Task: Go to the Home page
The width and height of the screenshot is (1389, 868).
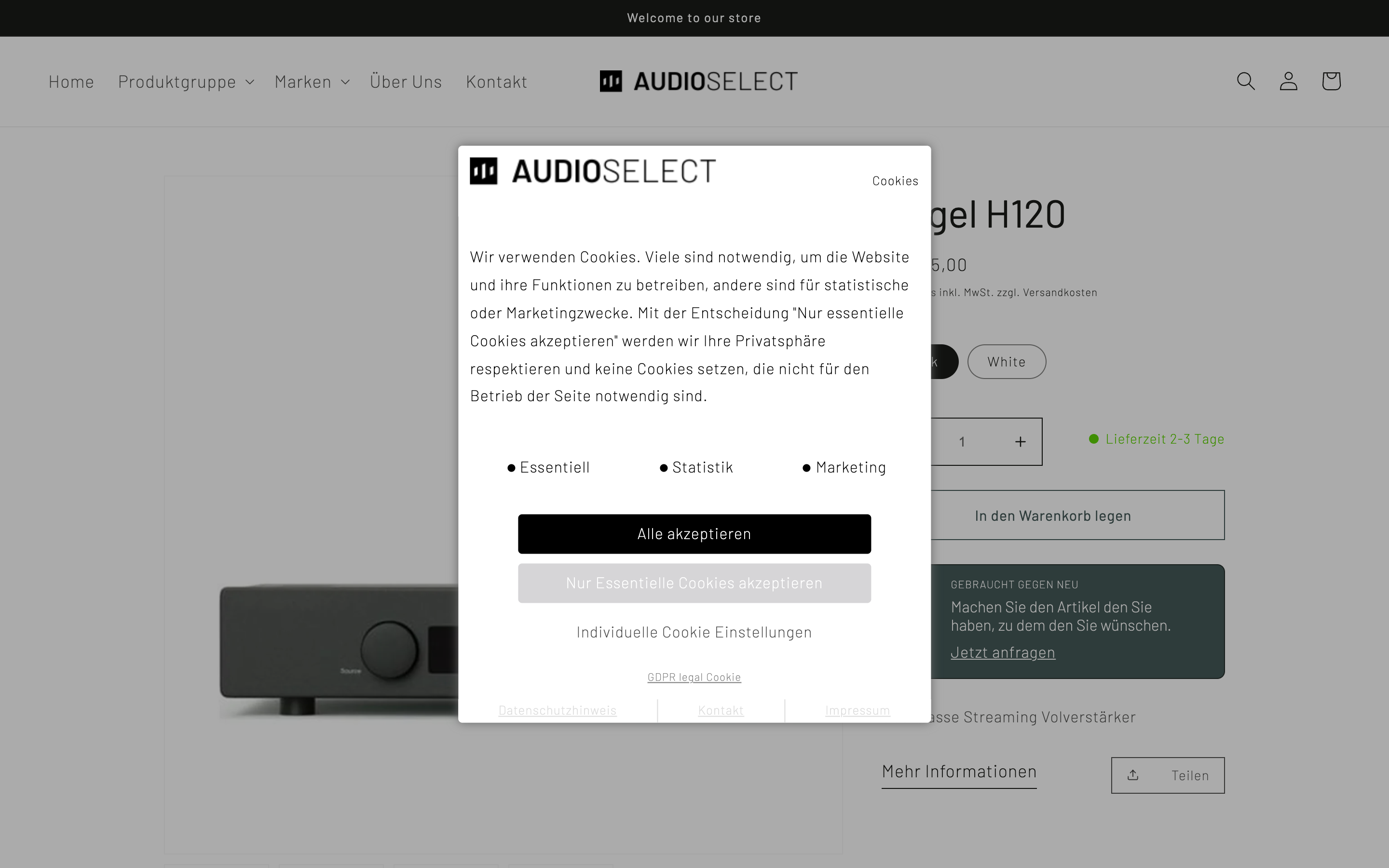Action: 71,81
